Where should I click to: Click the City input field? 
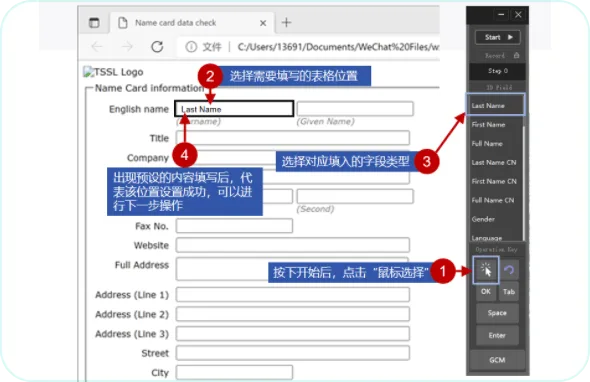tap(234, 372)
